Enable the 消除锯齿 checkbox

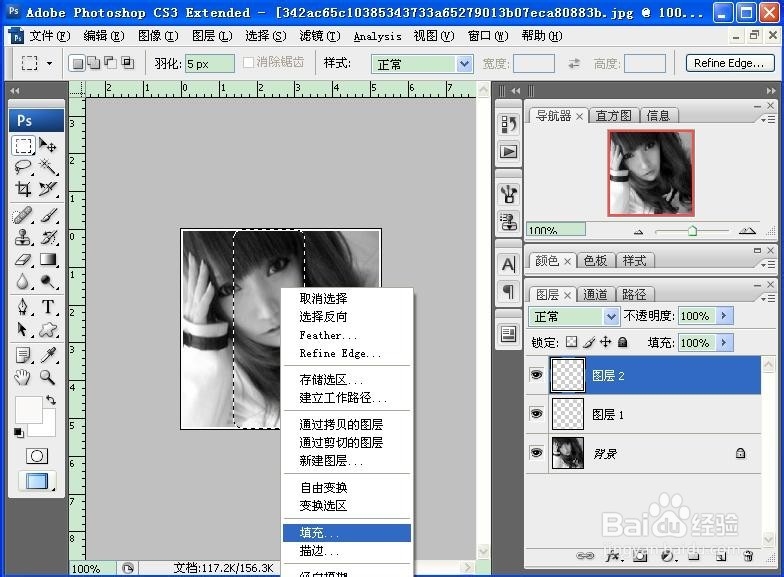[248, 62]
